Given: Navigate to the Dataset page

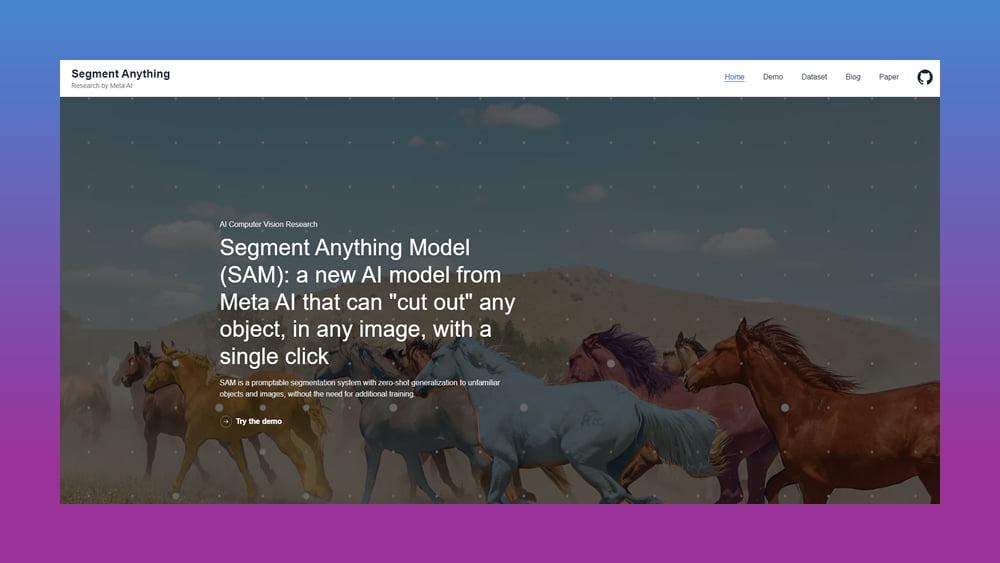Looking at the screenshot, I should point(814,77).
